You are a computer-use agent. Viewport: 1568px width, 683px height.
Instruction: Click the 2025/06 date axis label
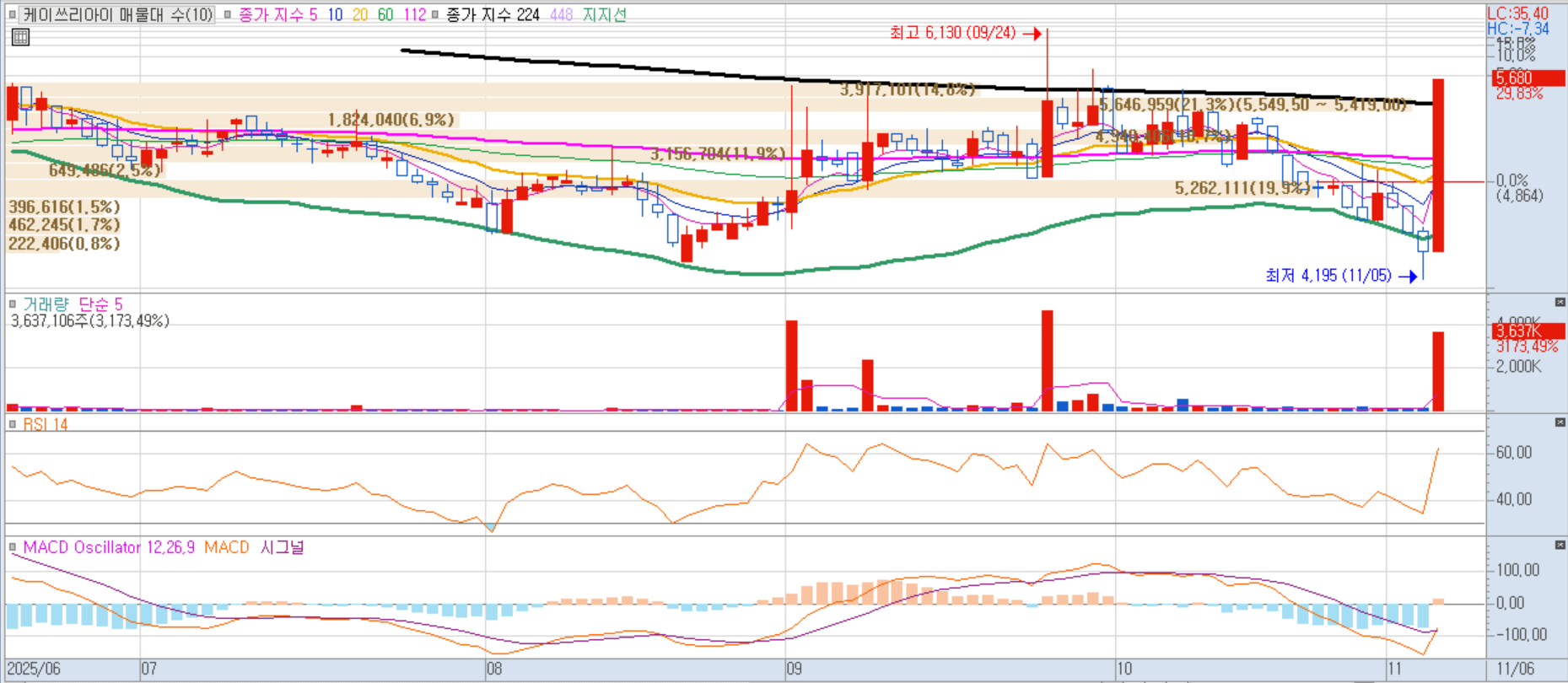click(34, 669)
